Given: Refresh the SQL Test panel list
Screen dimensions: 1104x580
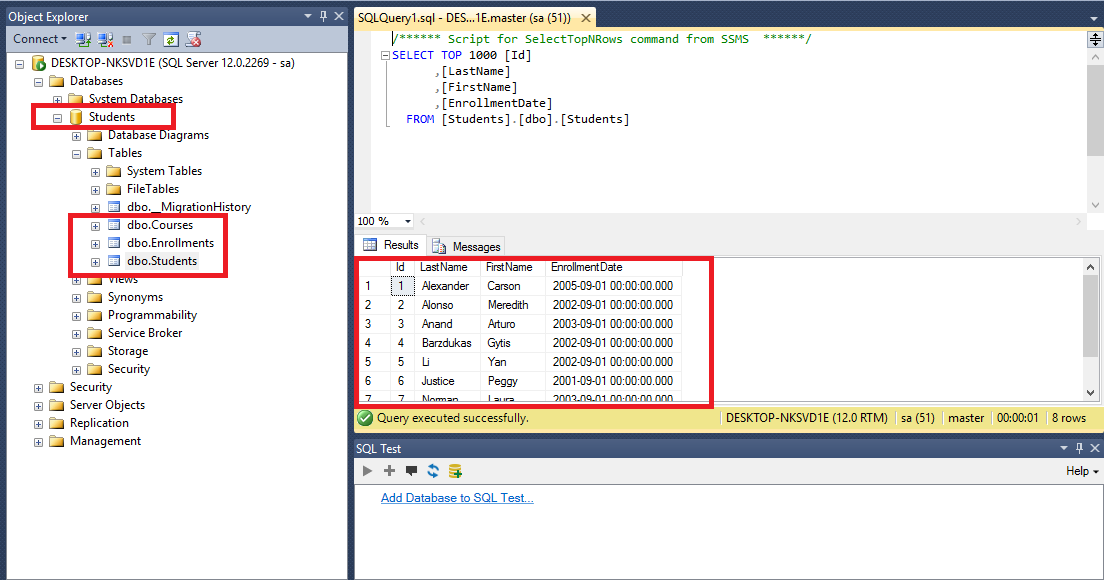Looking at the screenshot, I should 433,471.
